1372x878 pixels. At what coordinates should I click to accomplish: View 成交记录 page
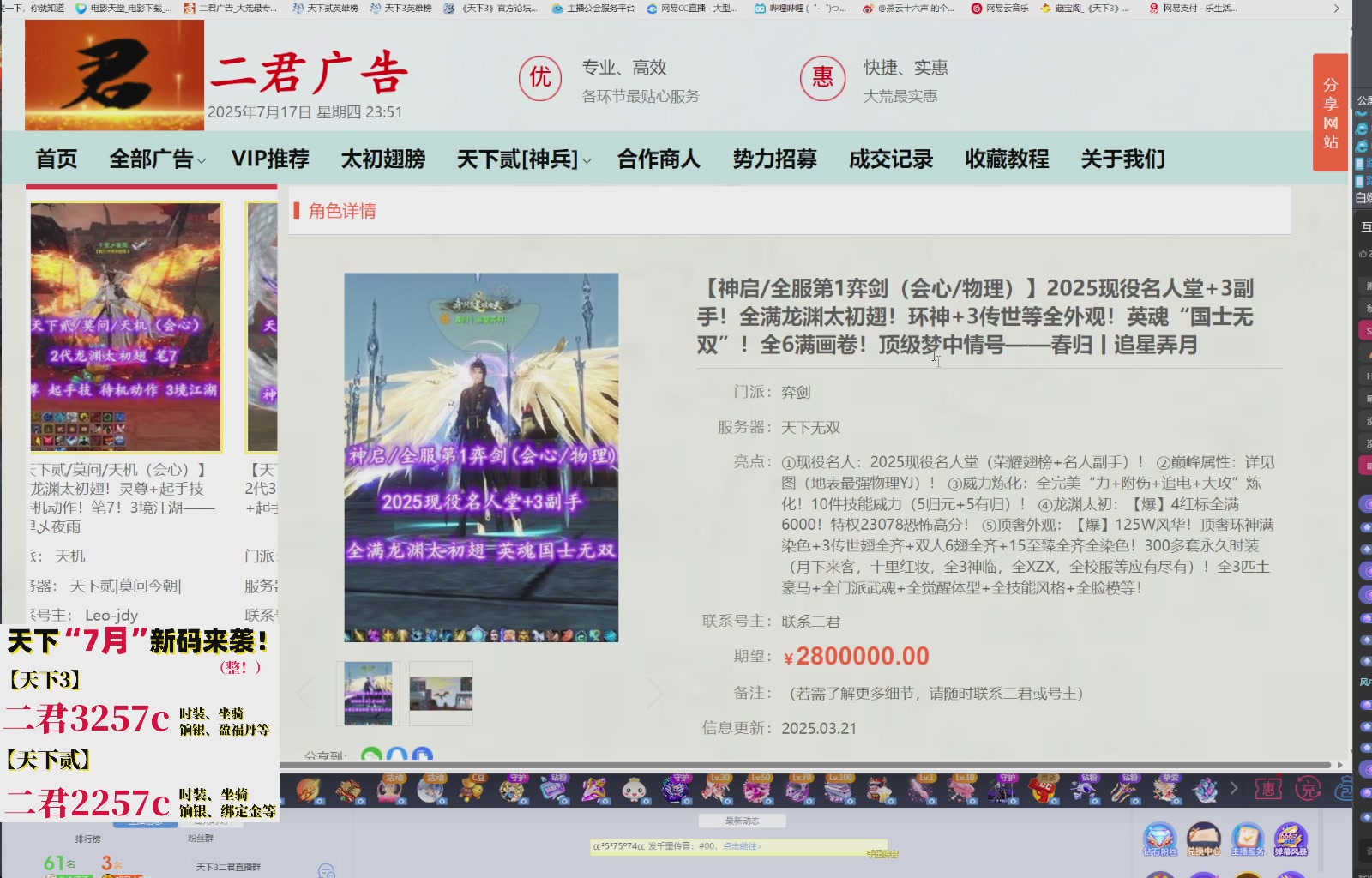point(891,159)
